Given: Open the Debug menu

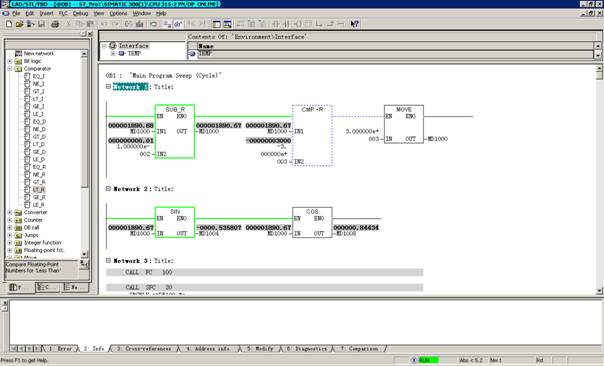Looking at the screenshot, I should [80, 13].
